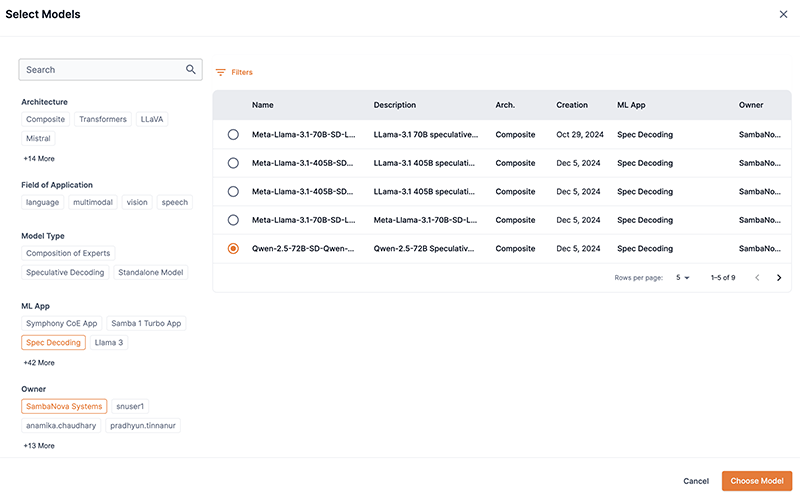Close the Select Models dialog
Viewport: 800px width, 497px height.
coord(783,14)
